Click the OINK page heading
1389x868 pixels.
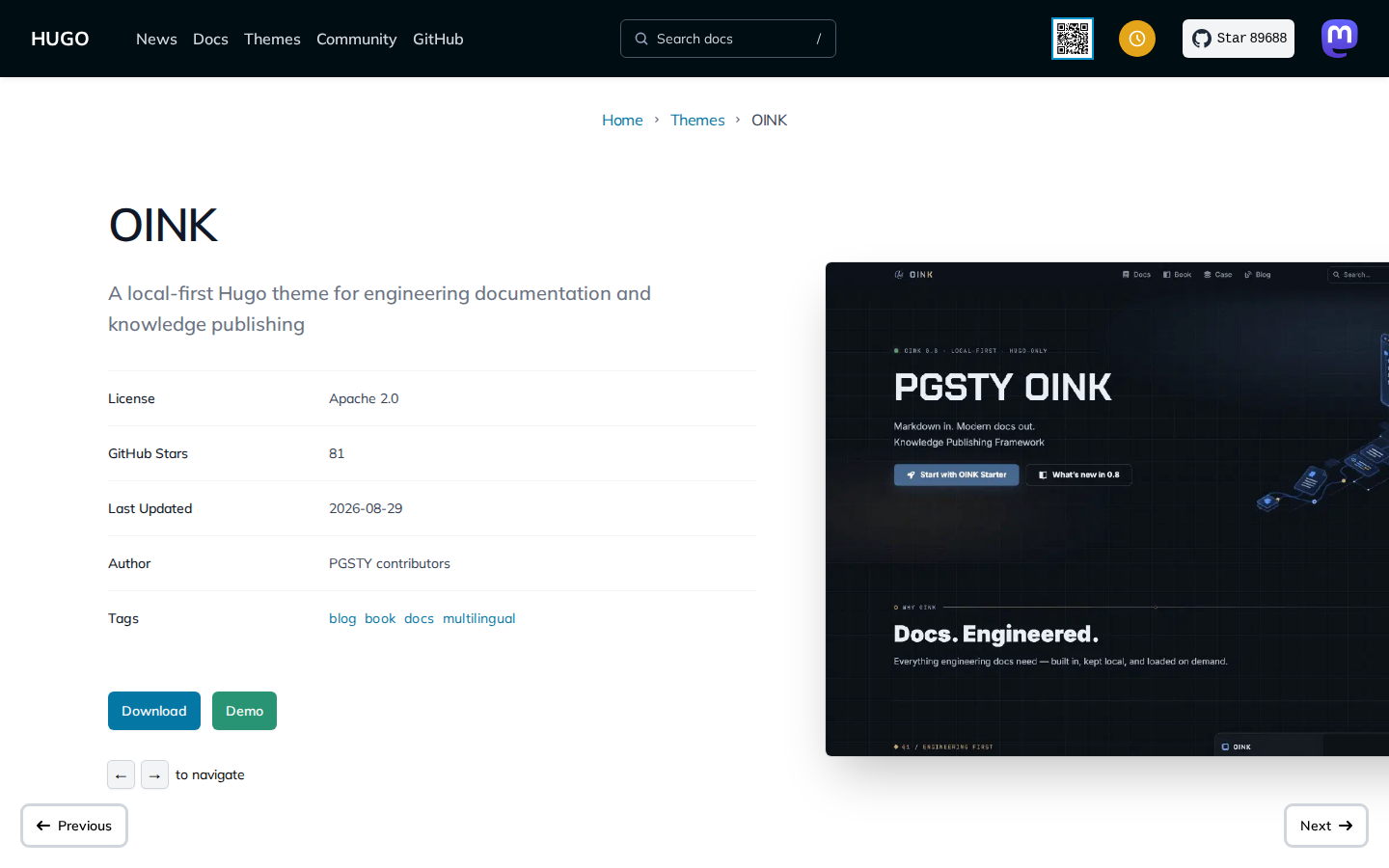coord(163,225)
